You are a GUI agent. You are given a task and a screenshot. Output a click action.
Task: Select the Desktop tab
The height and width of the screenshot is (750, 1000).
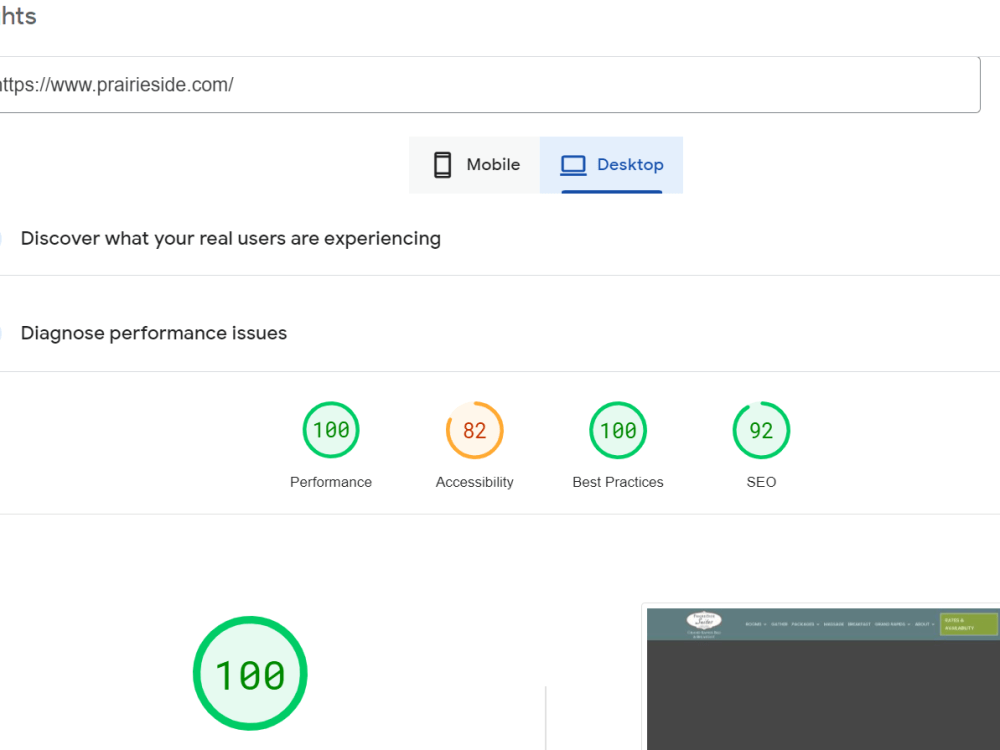(612, 165)
